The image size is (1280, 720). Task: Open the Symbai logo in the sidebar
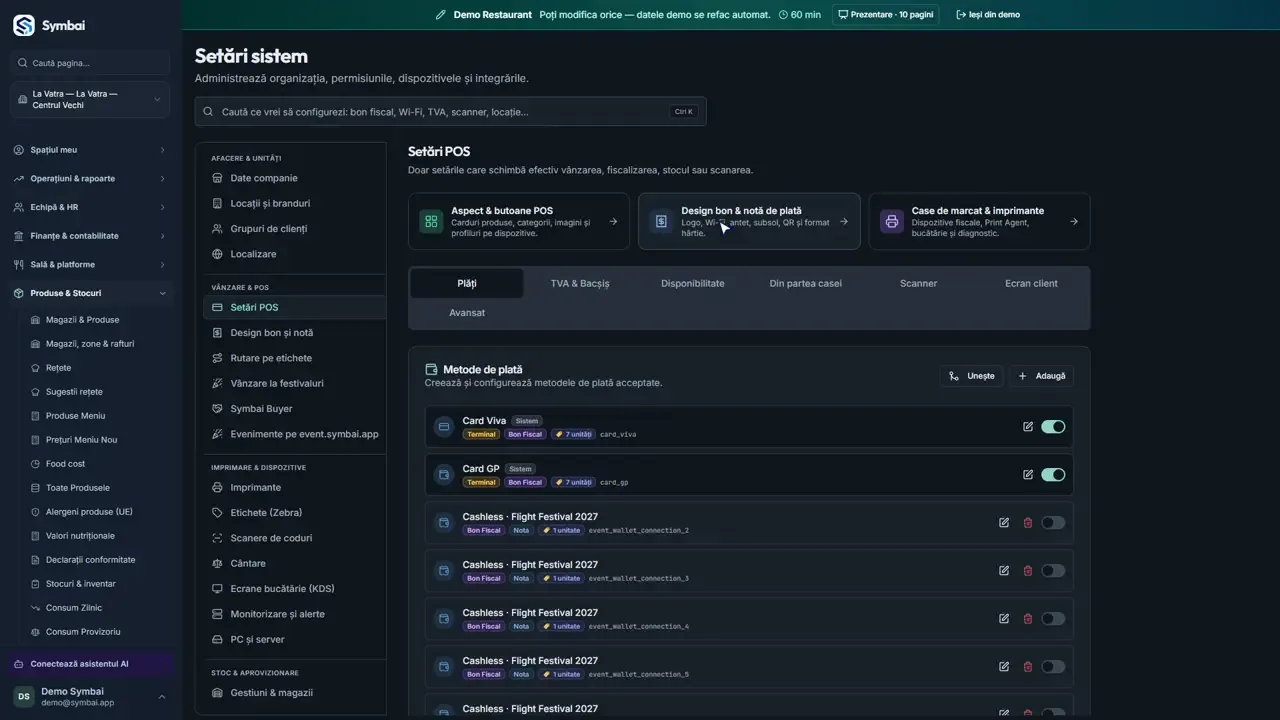[x=24, y=26]
